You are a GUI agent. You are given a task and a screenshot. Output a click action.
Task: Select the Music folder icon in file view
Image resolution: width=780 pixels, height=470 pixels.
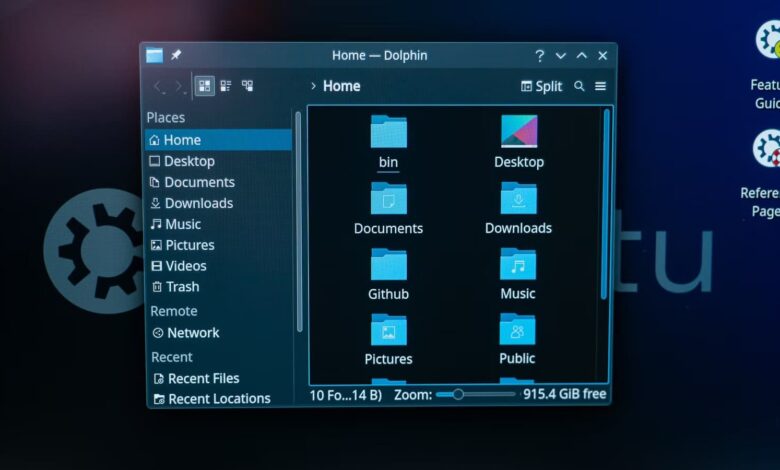[x=518, y=264]
